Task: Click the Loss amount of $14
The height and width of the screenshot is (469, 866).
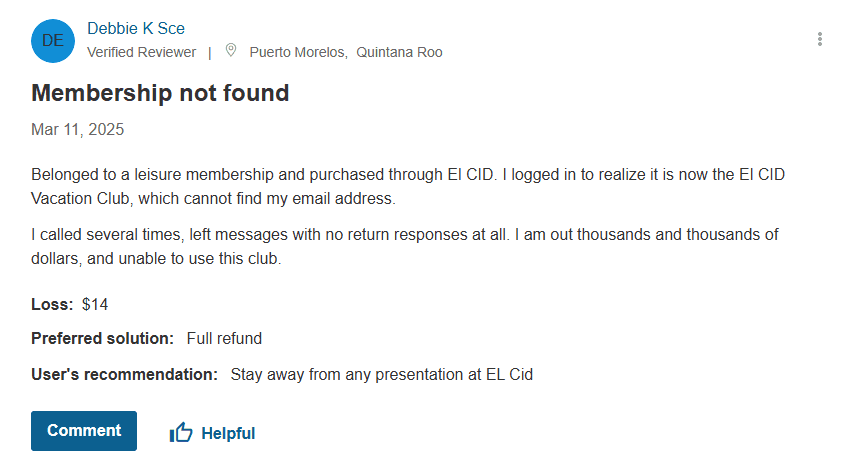Action: click(95, 304)
